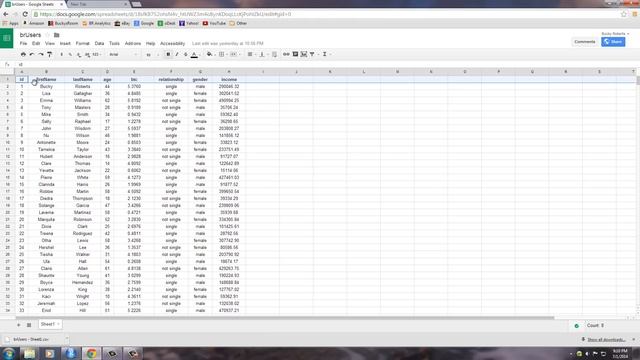640x360 pixels.
Task: Click the Undo arrow in the toolbar
Action: coord(32,54)
